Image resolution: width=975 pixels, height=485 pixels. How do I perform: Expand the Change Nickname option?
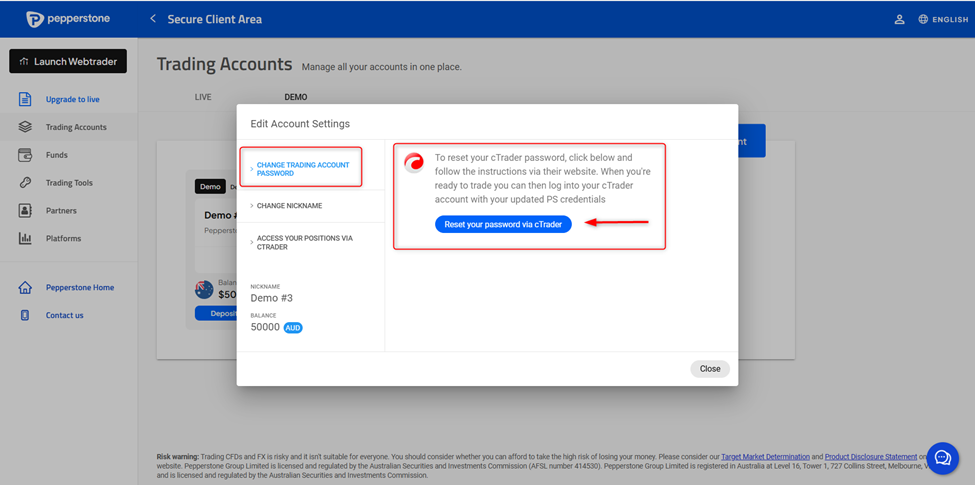(289, 206)
